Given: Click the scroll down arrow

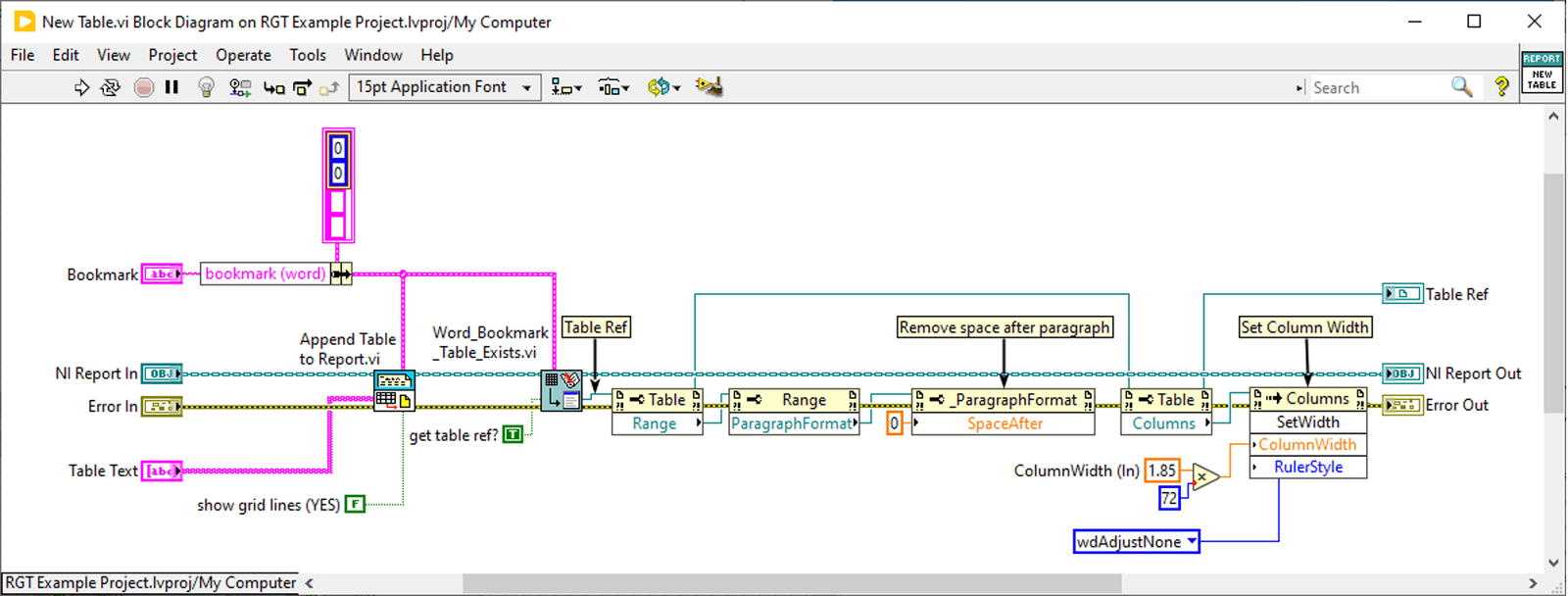Looking at the screenshot, I should [1553, 563].
